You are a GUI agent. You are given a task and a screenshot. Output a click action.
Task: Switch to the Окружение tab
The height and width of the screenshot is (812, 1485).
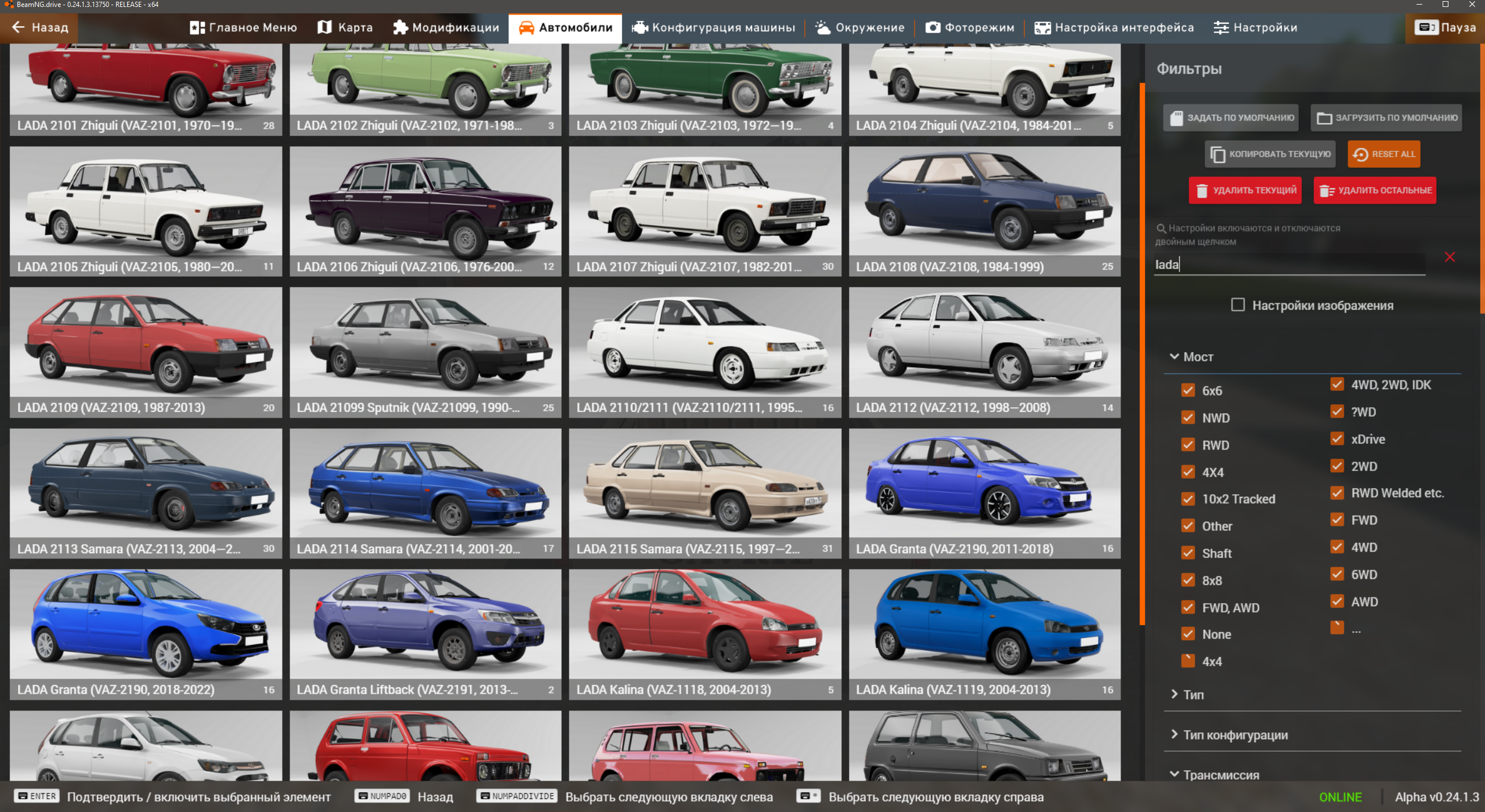click(x=860, y=27)
